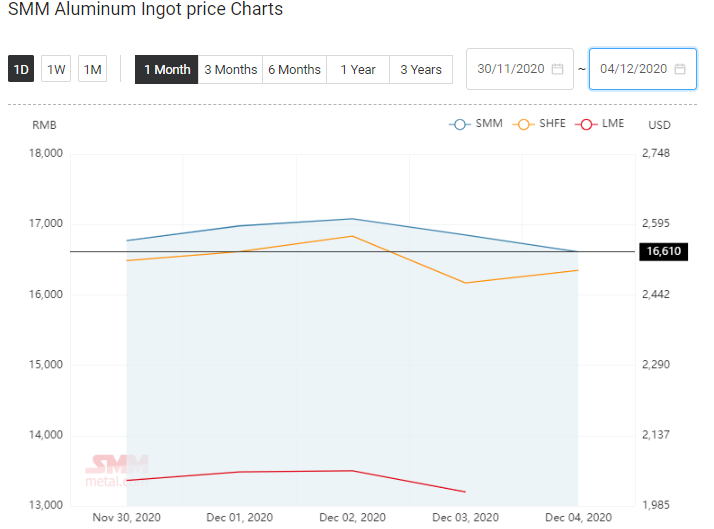This screenshot has width=714, height=529.
Task: Choose the 1 Year range tab
Action: coord(358,70)
